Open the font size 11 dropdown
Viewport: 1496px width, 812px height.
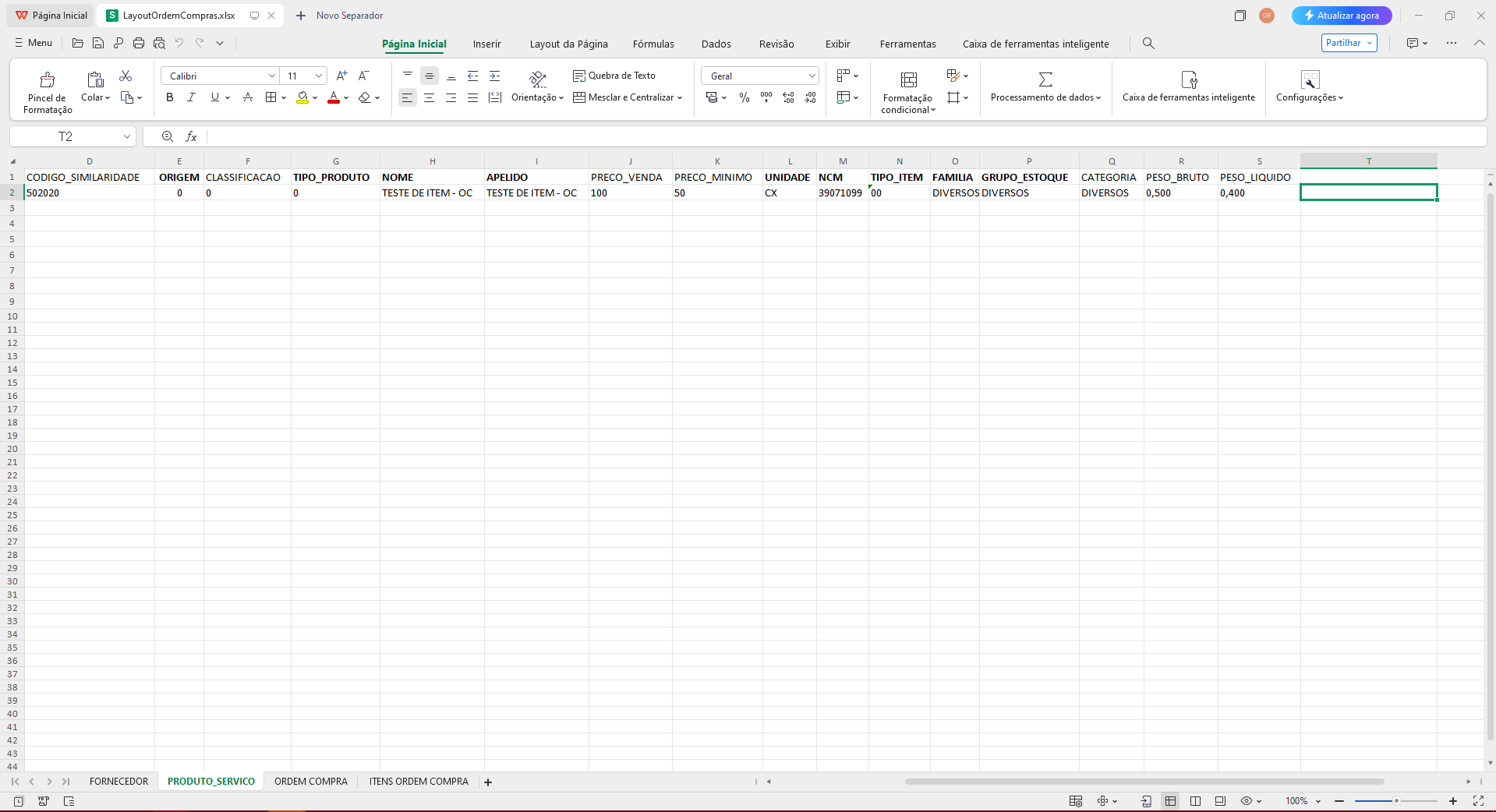click(319, 76)
